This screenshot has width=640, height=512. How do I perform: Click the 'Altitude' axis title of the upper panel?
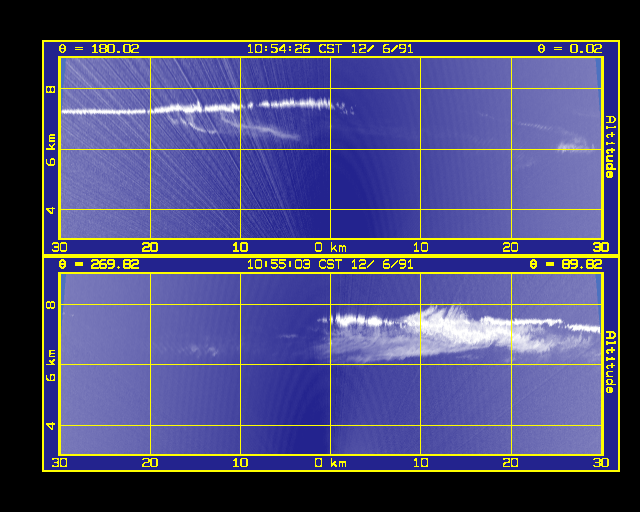tap(610, 147)
